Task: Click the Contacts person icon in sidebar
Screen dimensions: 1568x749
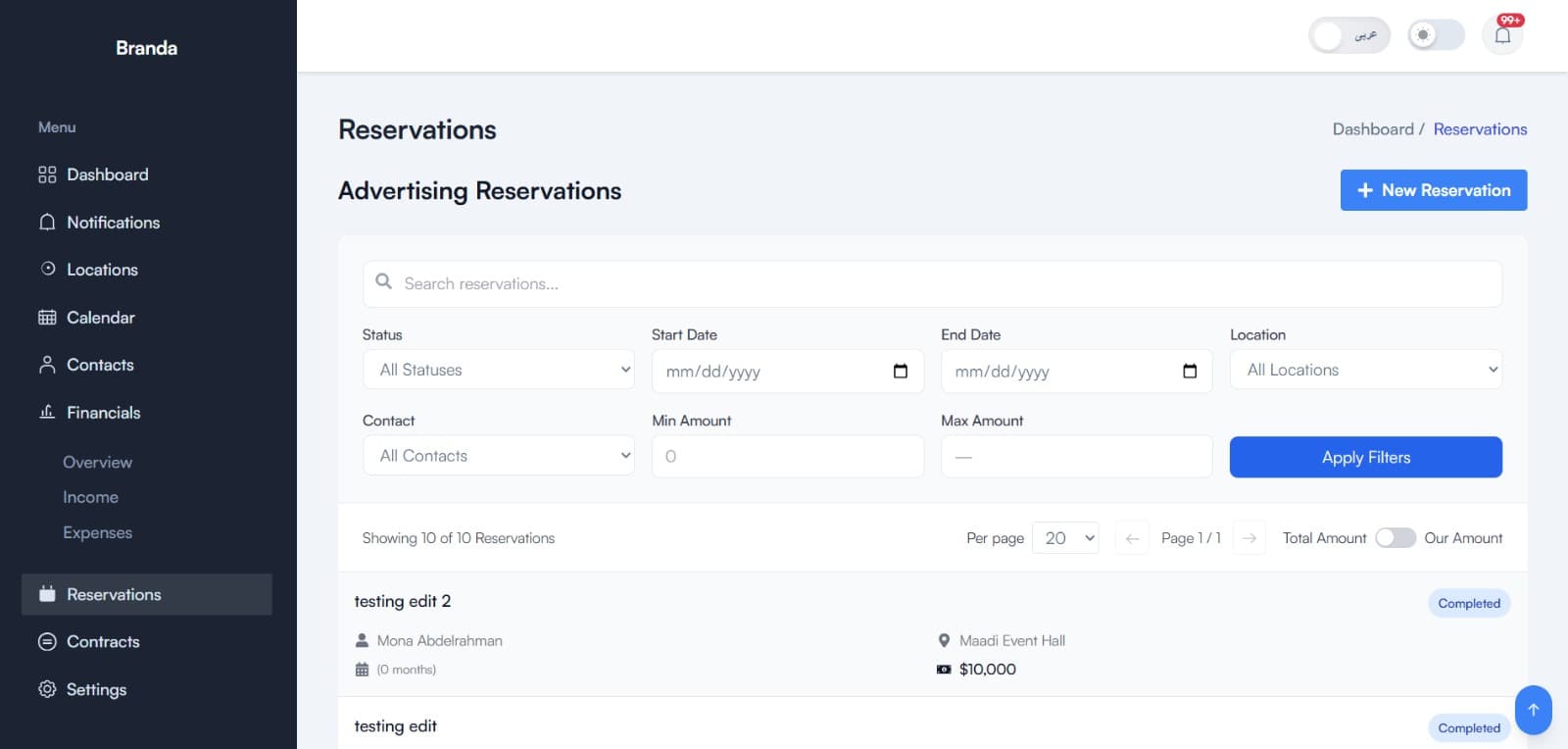Action: [x=47, y=365]
